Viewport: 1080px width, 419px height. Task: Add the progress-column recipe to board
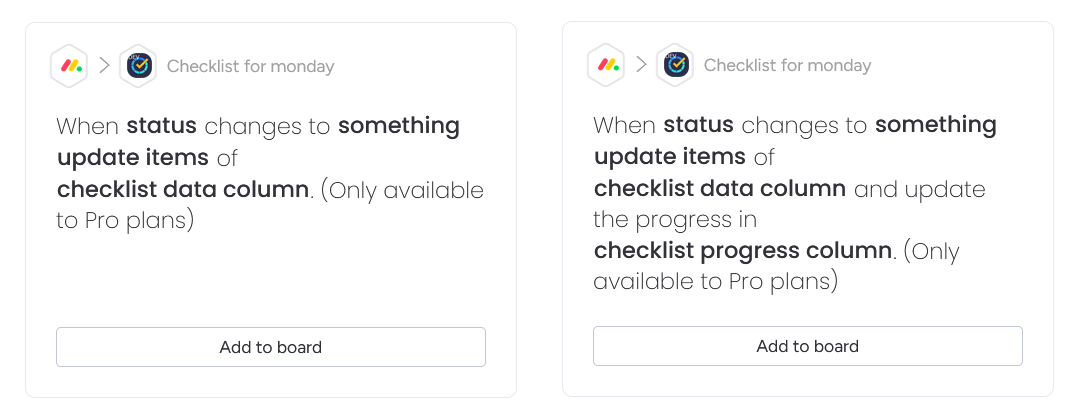[x=808, y=346]
